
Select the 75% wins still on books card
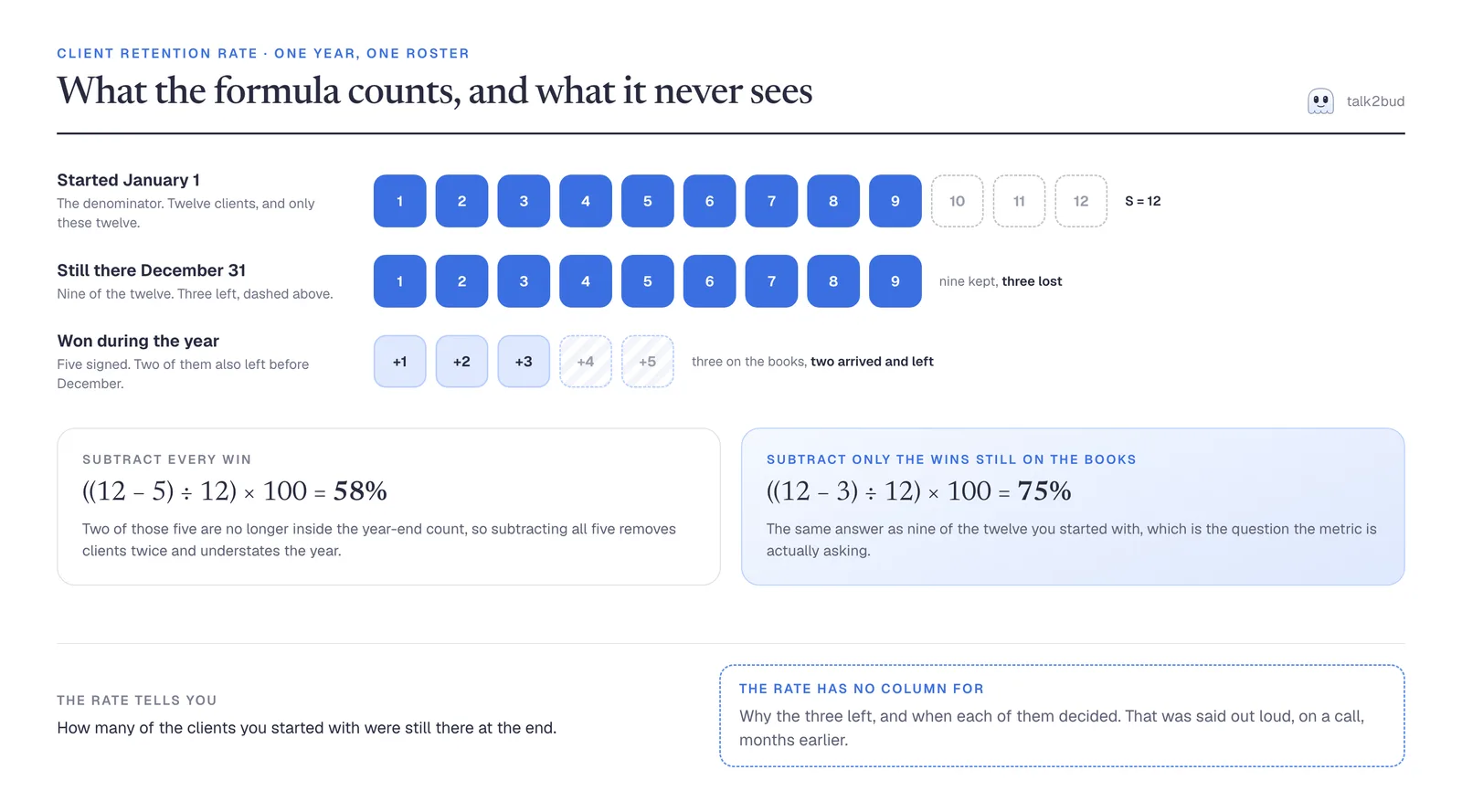1073,507
